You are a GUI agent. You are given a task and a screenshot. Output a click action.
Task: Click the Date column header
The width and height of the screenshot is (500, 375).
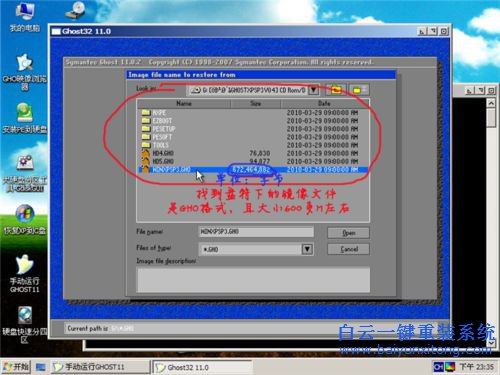[x=324, y=103]
